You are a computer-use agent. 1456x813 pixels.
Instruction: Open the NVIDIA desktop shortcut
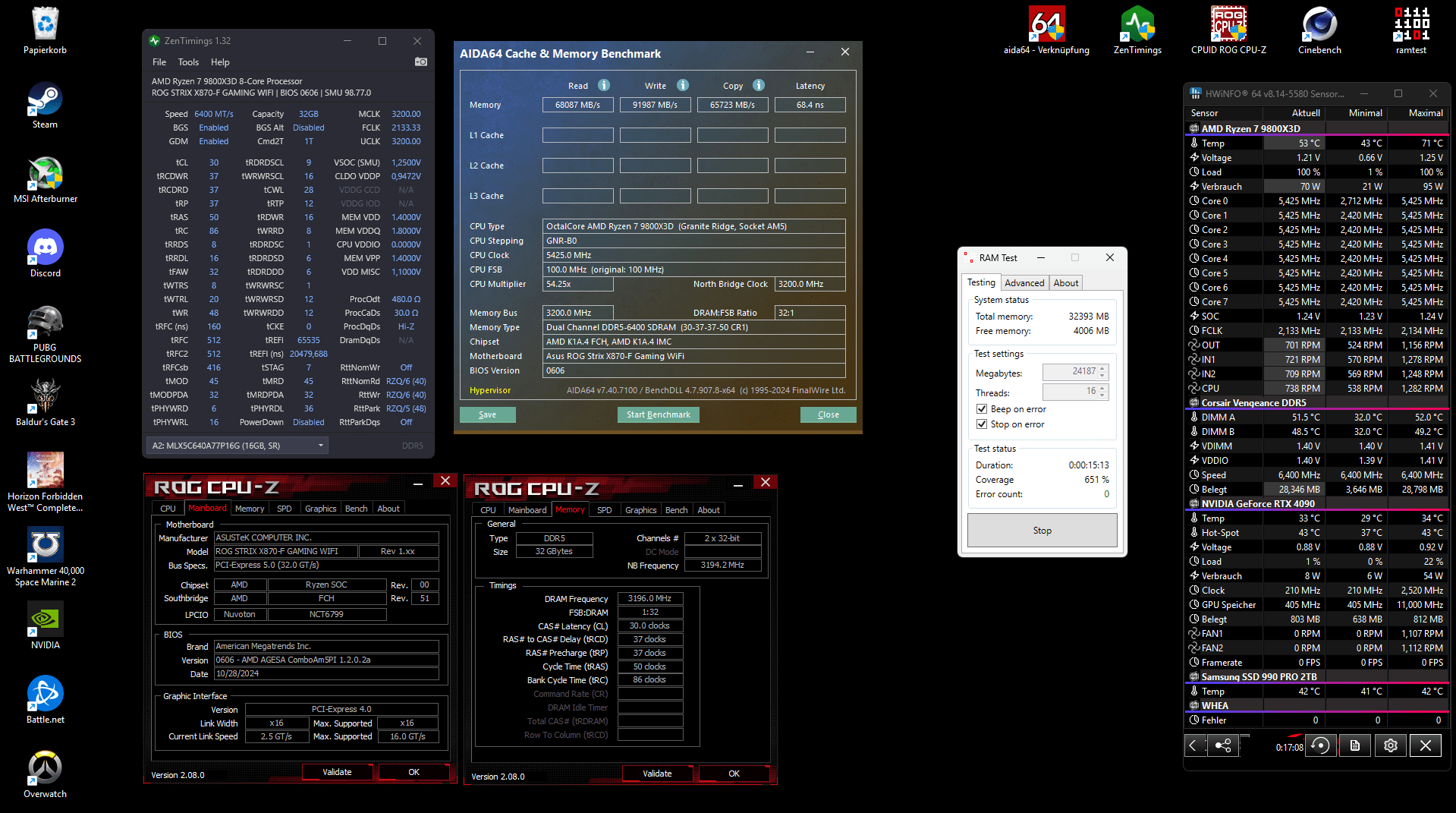coord(46,626)
